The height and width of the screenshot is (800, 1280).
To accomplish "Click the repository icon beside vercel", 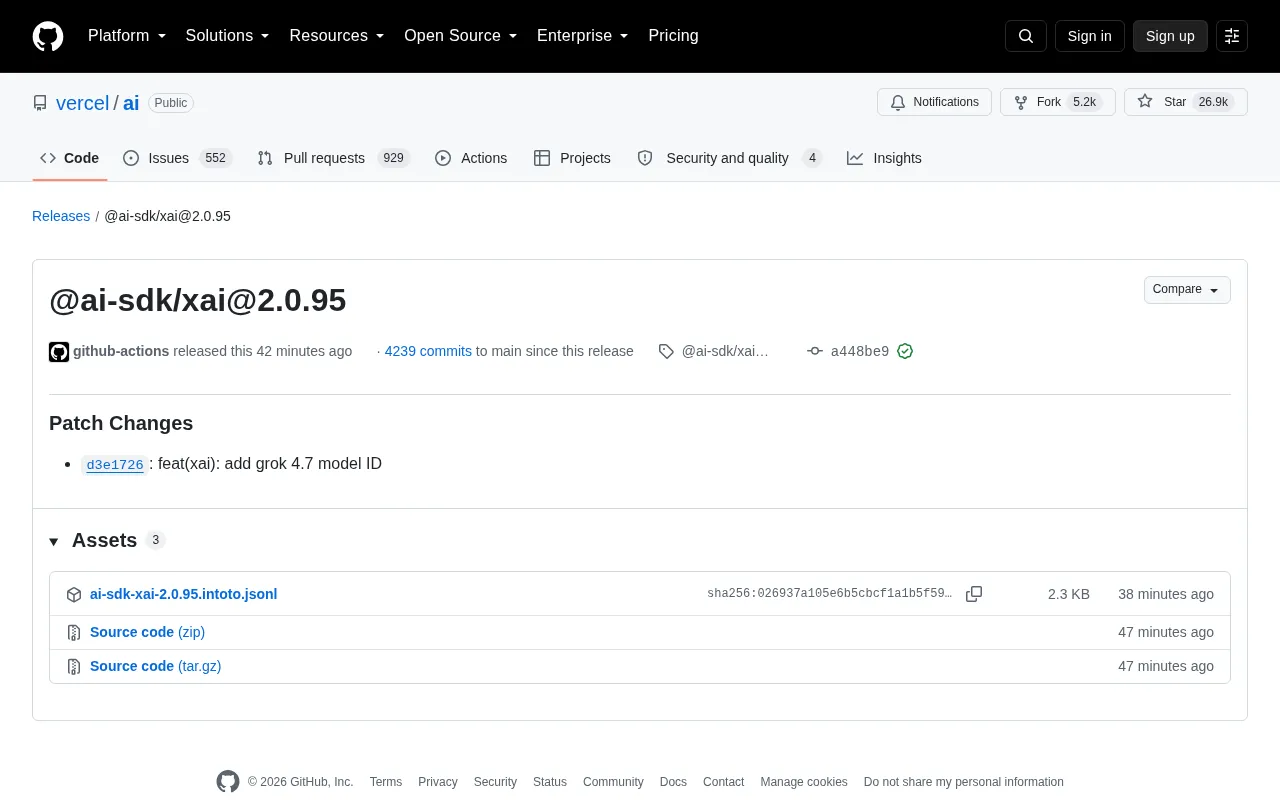I will tap(40, 103).
